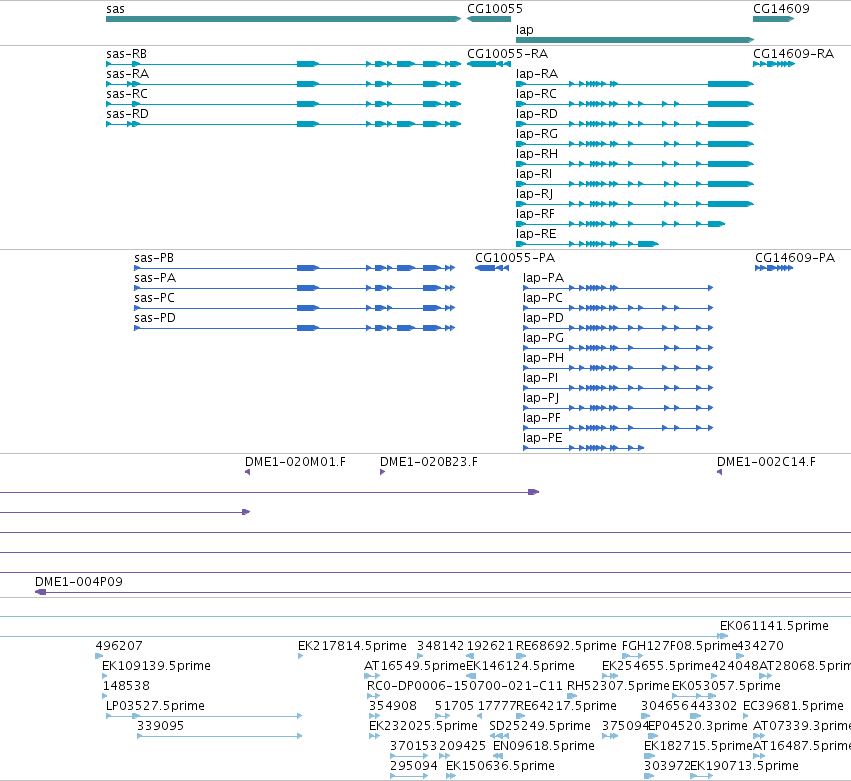Select transcript sas-RA label

128,74
